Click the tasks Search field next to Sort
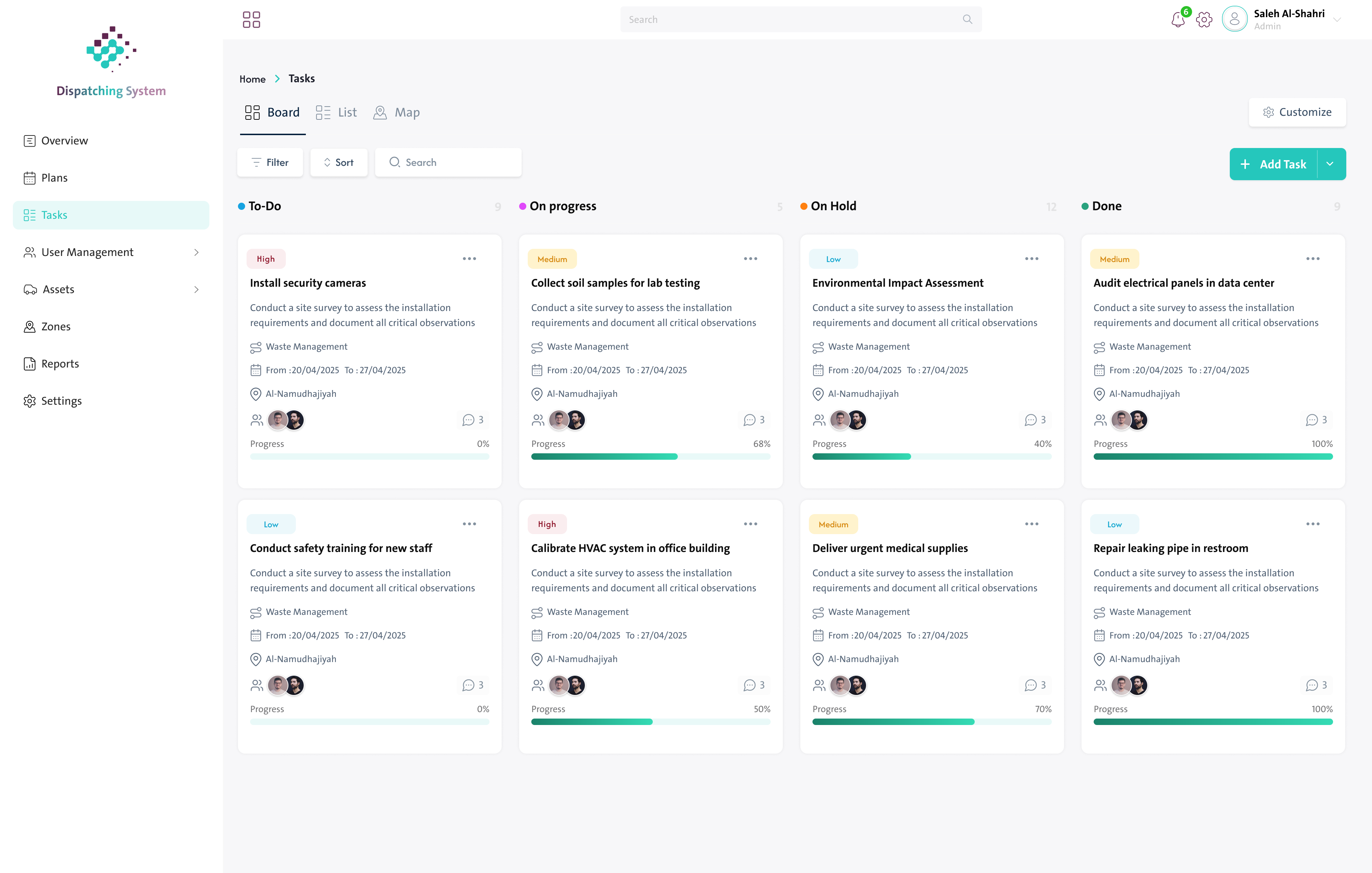The height and width of the screenshot is (873, 1372). tap(448, 163)
